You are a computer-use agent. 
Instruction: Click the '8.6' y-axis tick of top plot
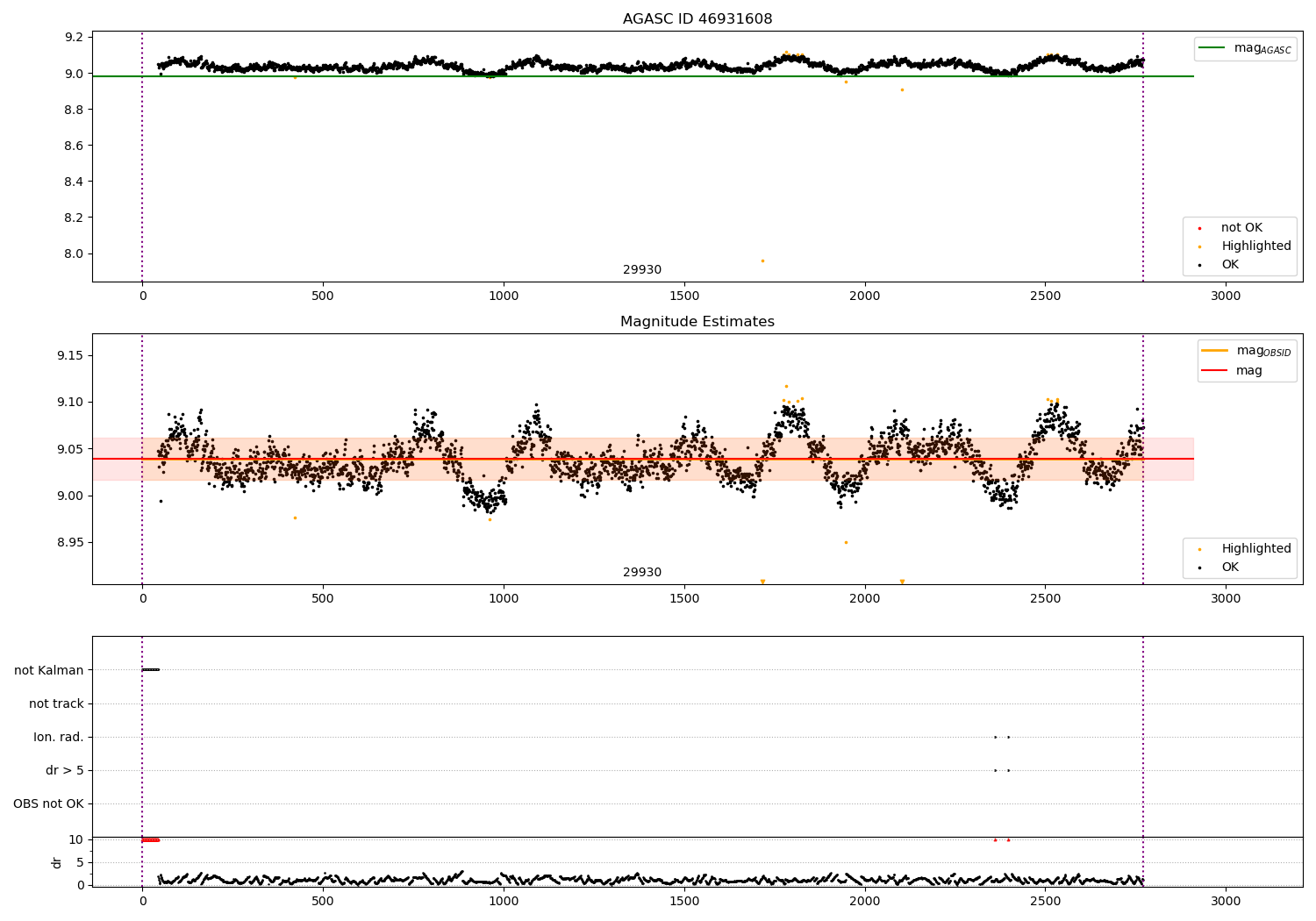click(74, 146)
